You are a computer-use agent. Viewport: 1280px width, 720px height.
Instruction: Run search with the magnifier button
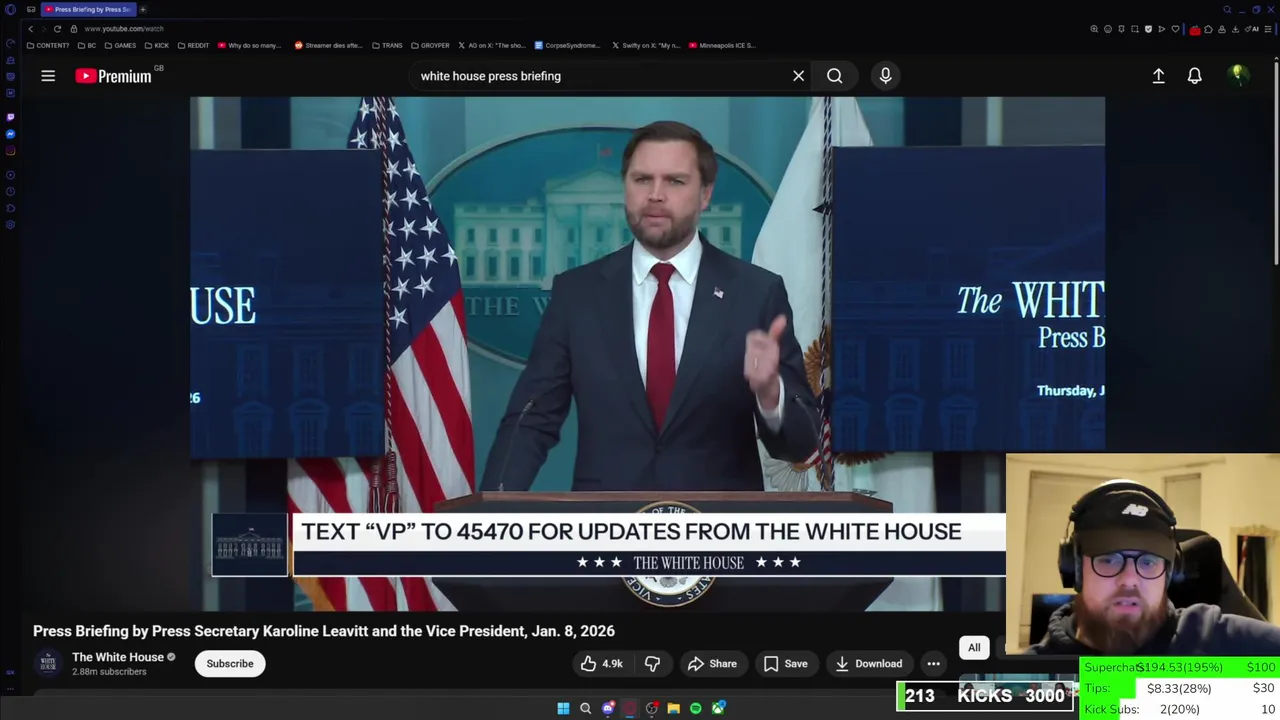(834, 76)
